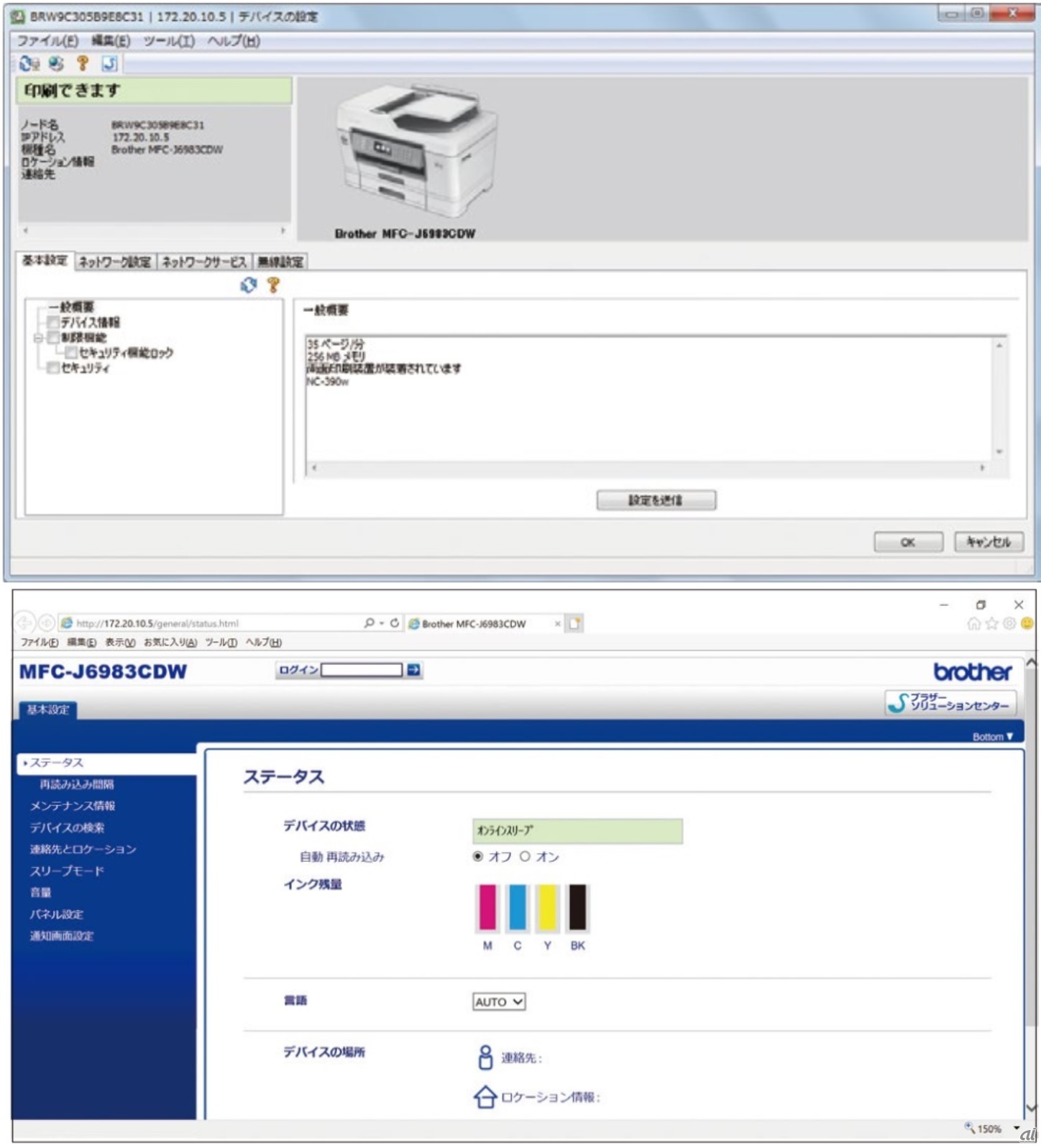Image resolution: width=1041 pixels, height=1148 pixels.
Task: Click the blue login arrow button
Action: click(x=414, y=670)
